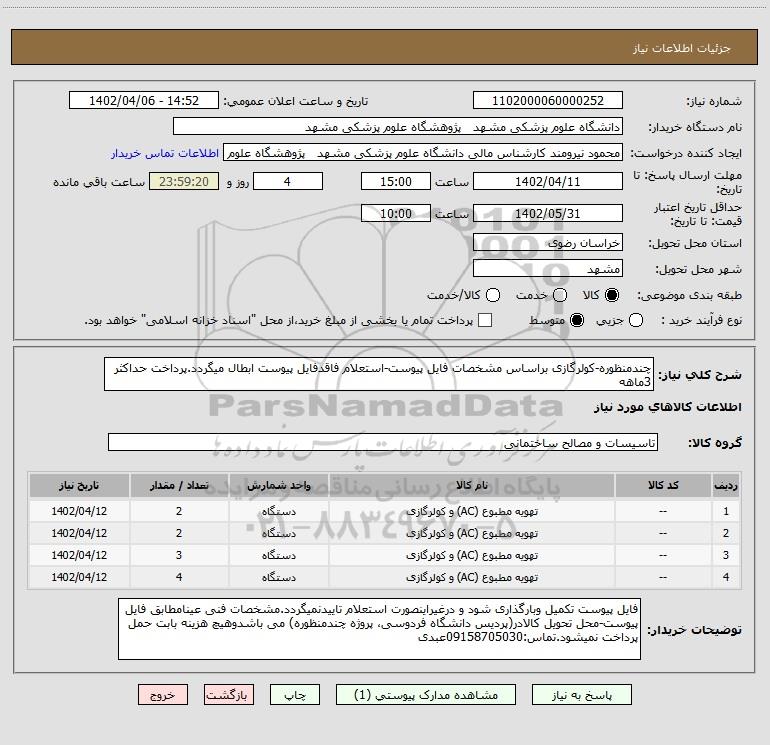Click the کد کالا column header
770x745 pixels.
coord(663,485)
